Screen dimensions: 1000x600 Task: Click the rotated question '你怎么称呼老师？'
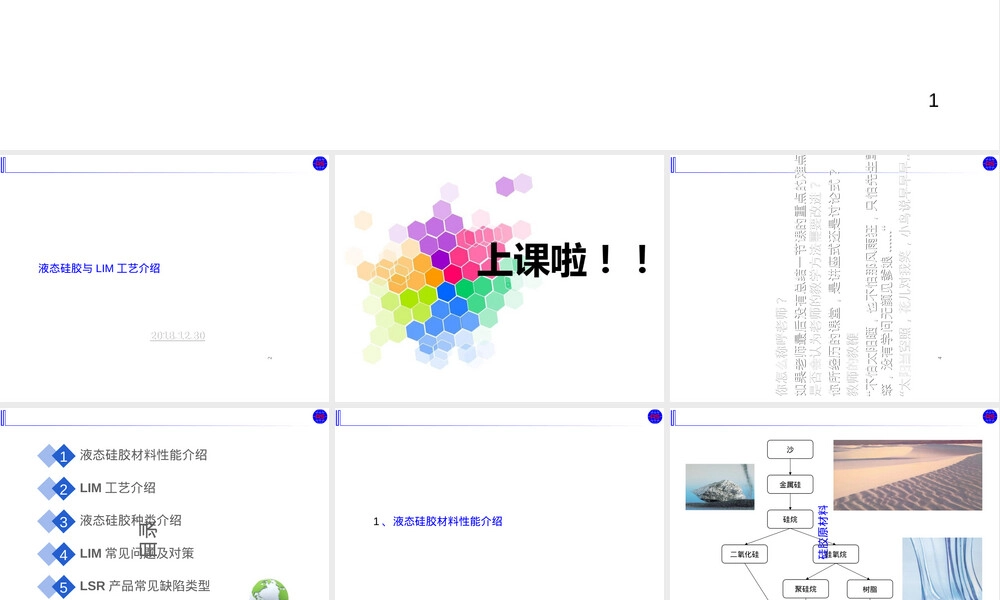tap(781, 347)
